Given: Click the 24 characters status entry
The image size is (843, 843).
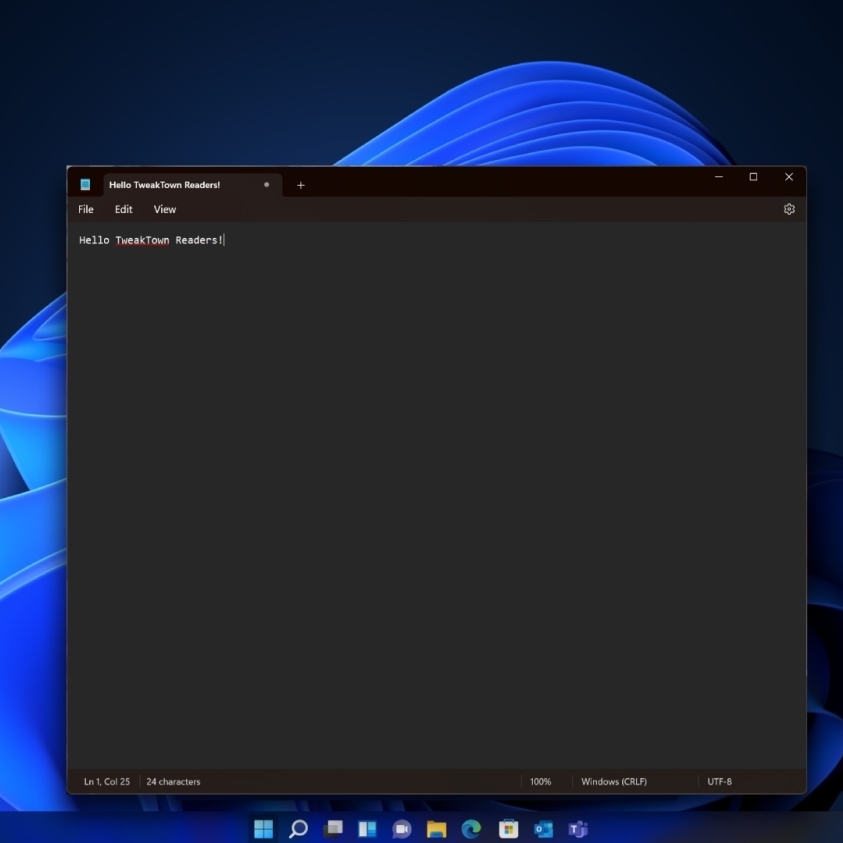Looking at the screenshot, I should click(x=173, y=781).
